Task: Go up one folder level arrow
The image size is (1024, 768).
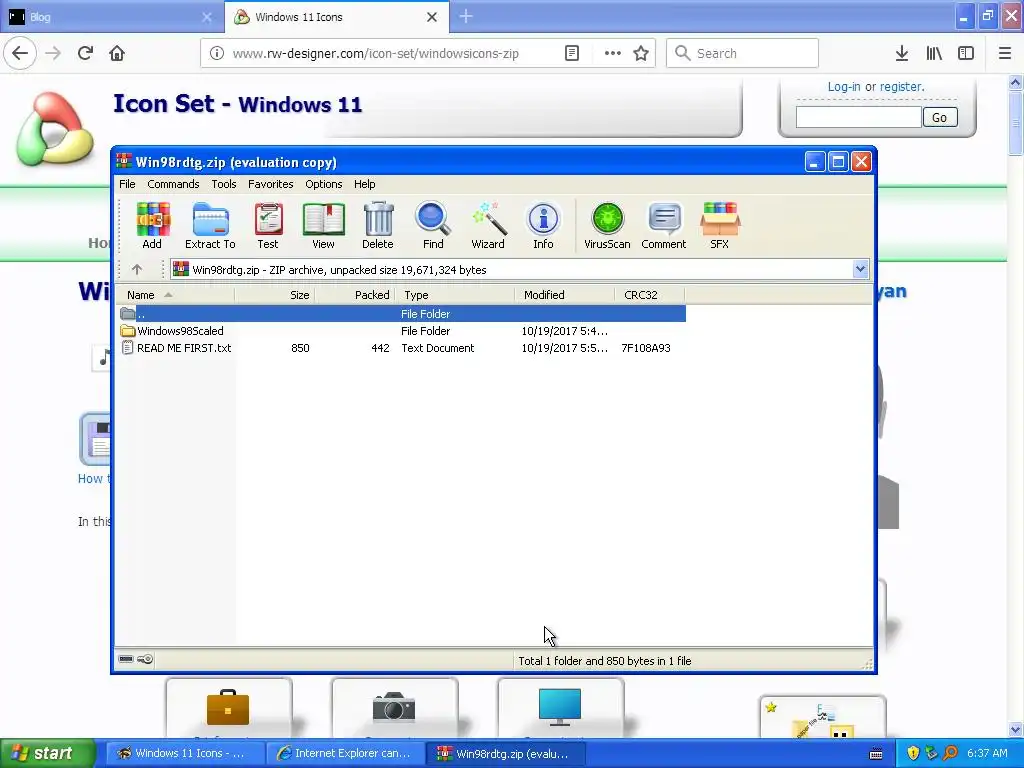Action: pos(136,269)
